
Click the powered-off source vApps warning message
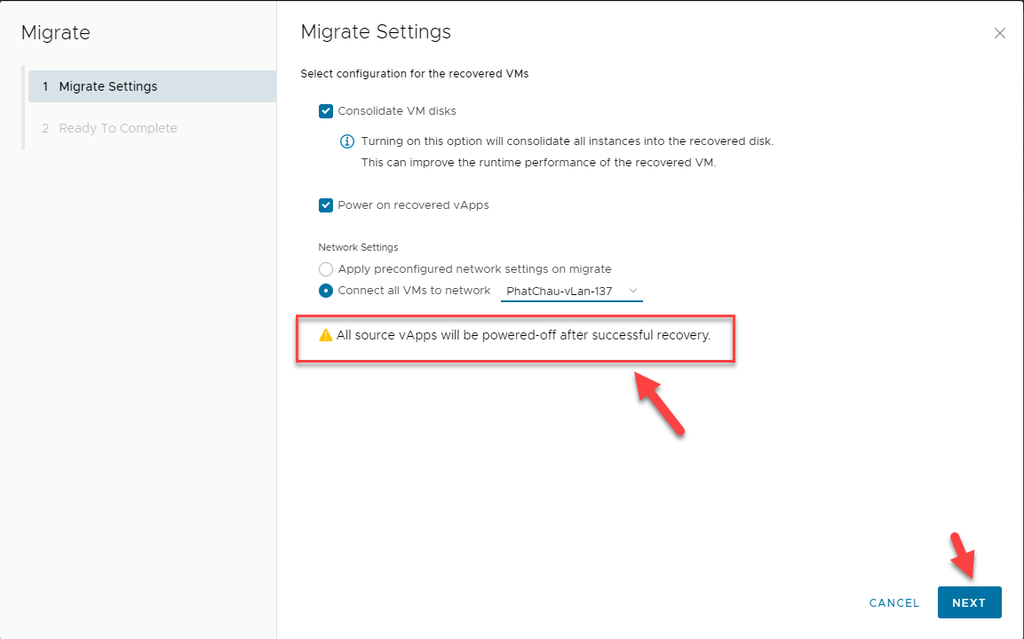click(x=523, y=336)
